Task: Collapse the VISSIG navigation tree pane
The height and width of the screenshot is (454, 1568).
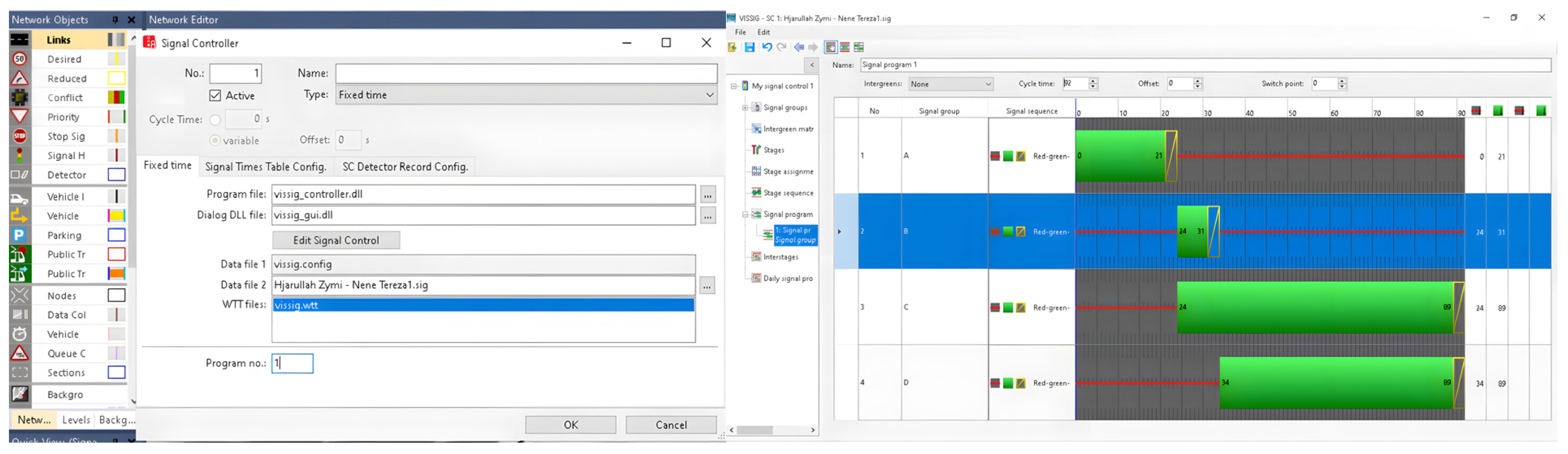Action: coord(811,65)
